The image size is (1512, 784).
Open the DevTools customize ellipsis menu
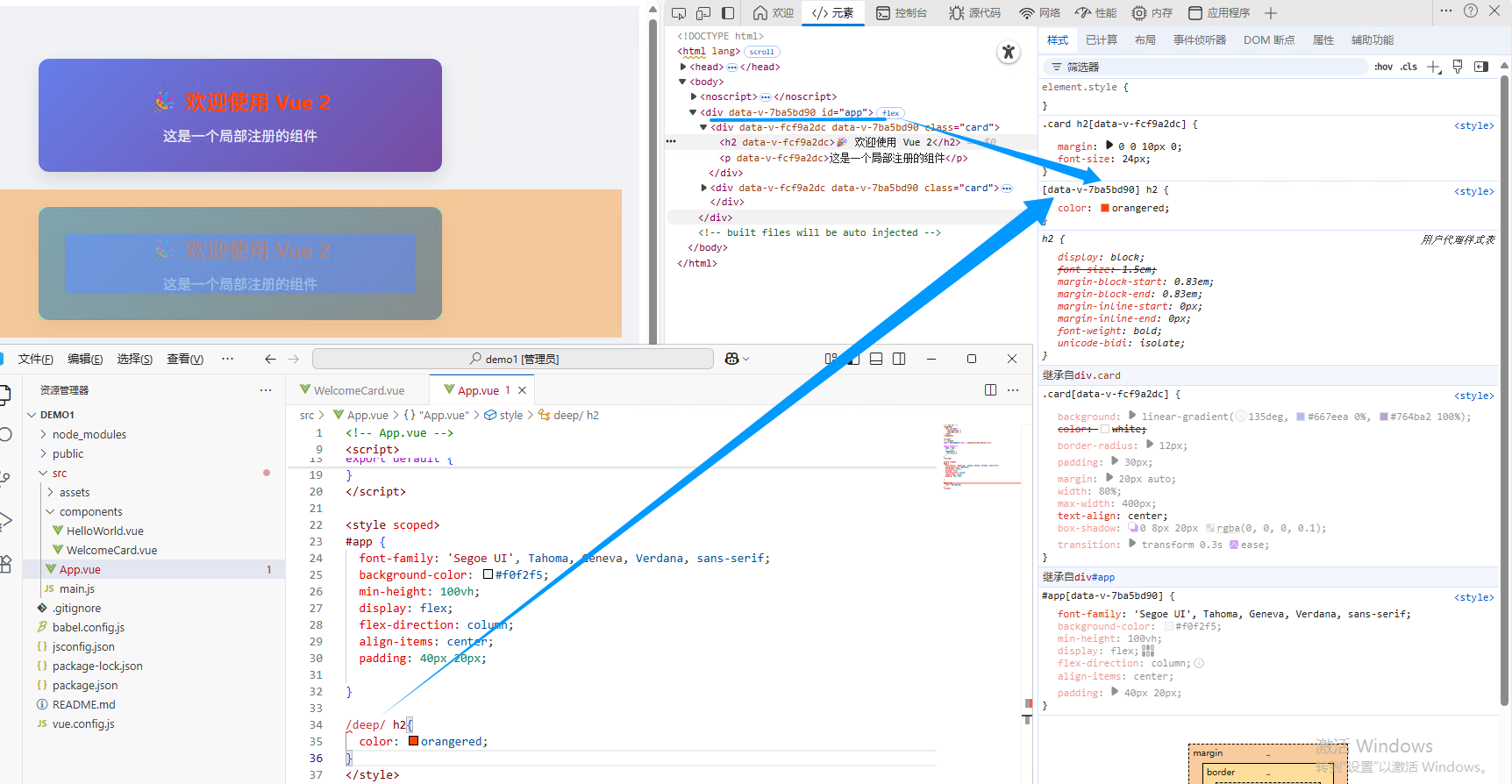(x=1446, y=11)
